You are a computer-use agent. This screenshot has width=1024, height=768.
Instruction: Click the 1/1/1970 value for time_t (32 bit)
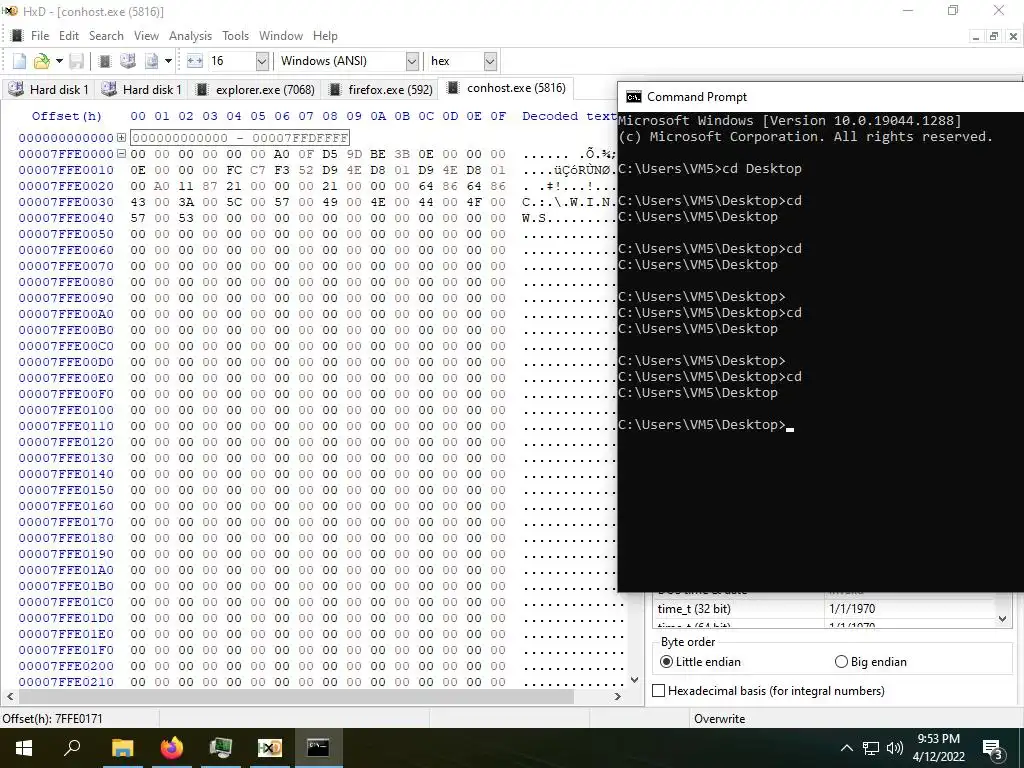[852, 609]
